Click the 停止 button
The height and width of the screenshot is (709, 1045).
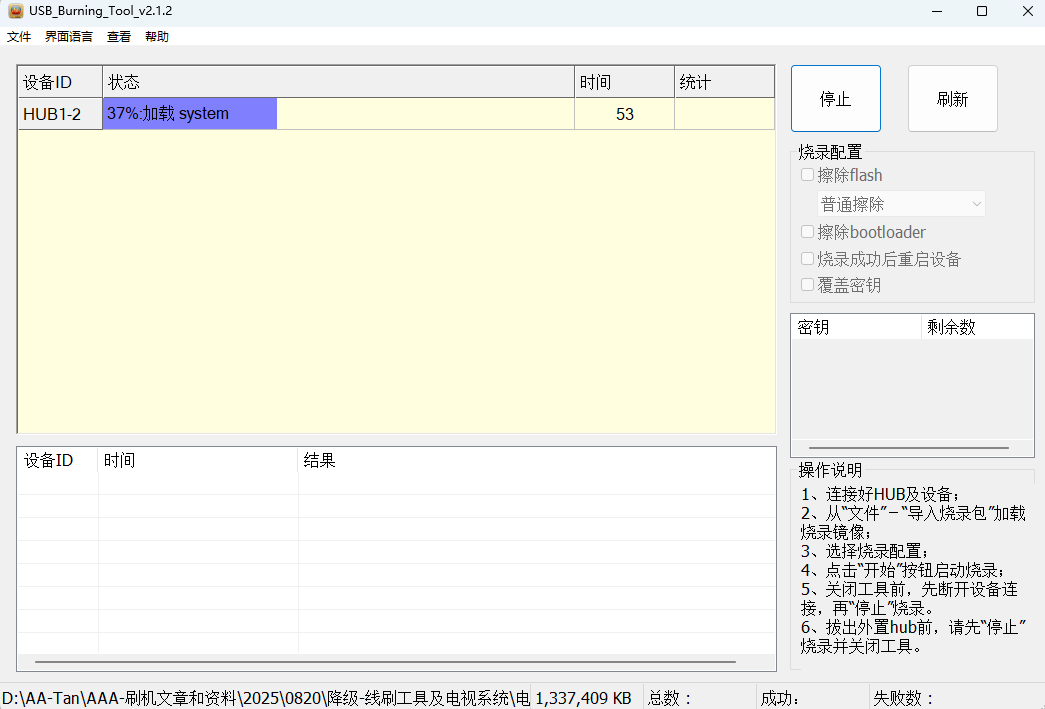pos(836,99)
